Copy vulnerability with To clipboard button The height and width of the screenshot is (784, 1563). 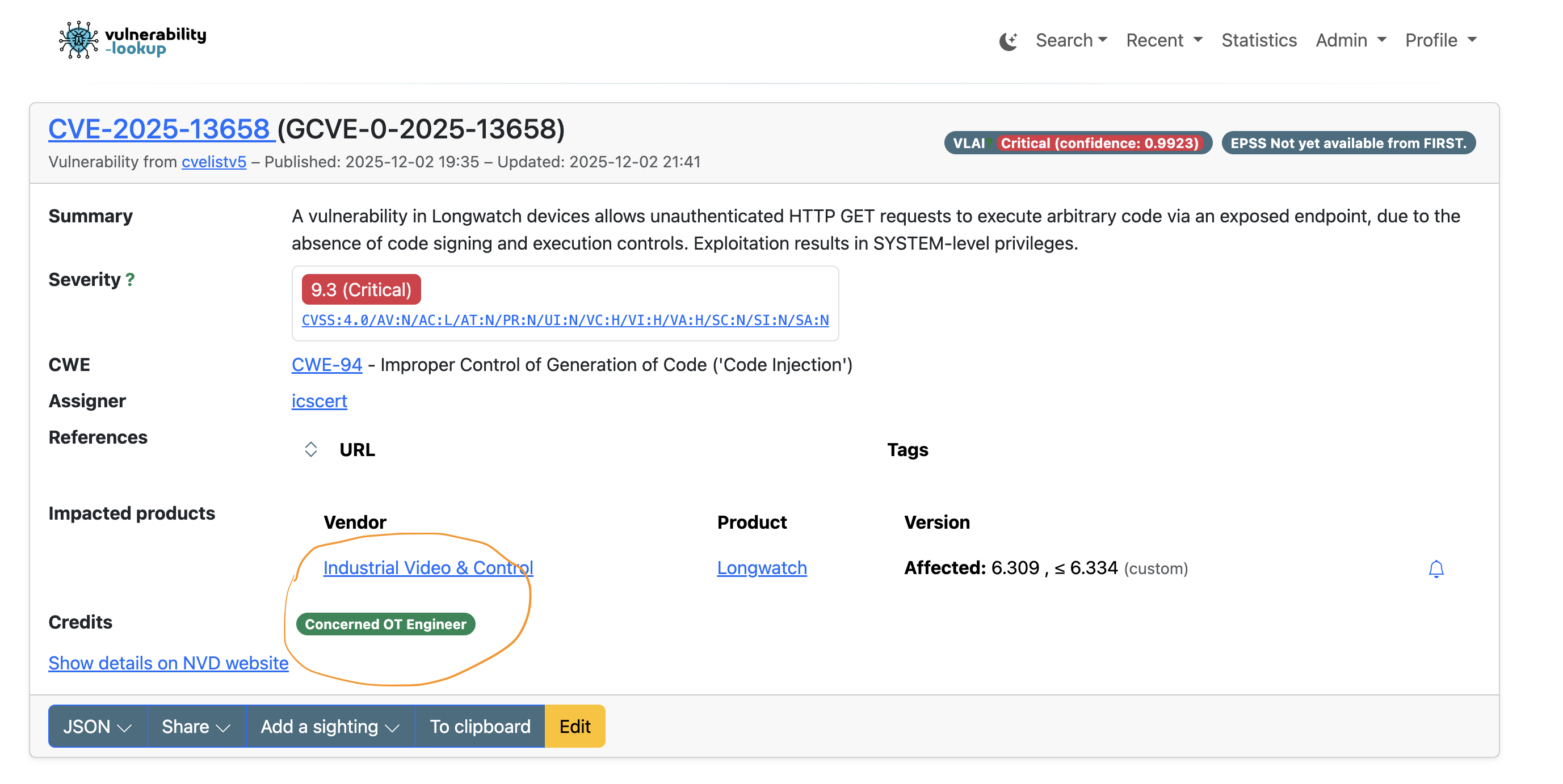click(x=480, y=726)
